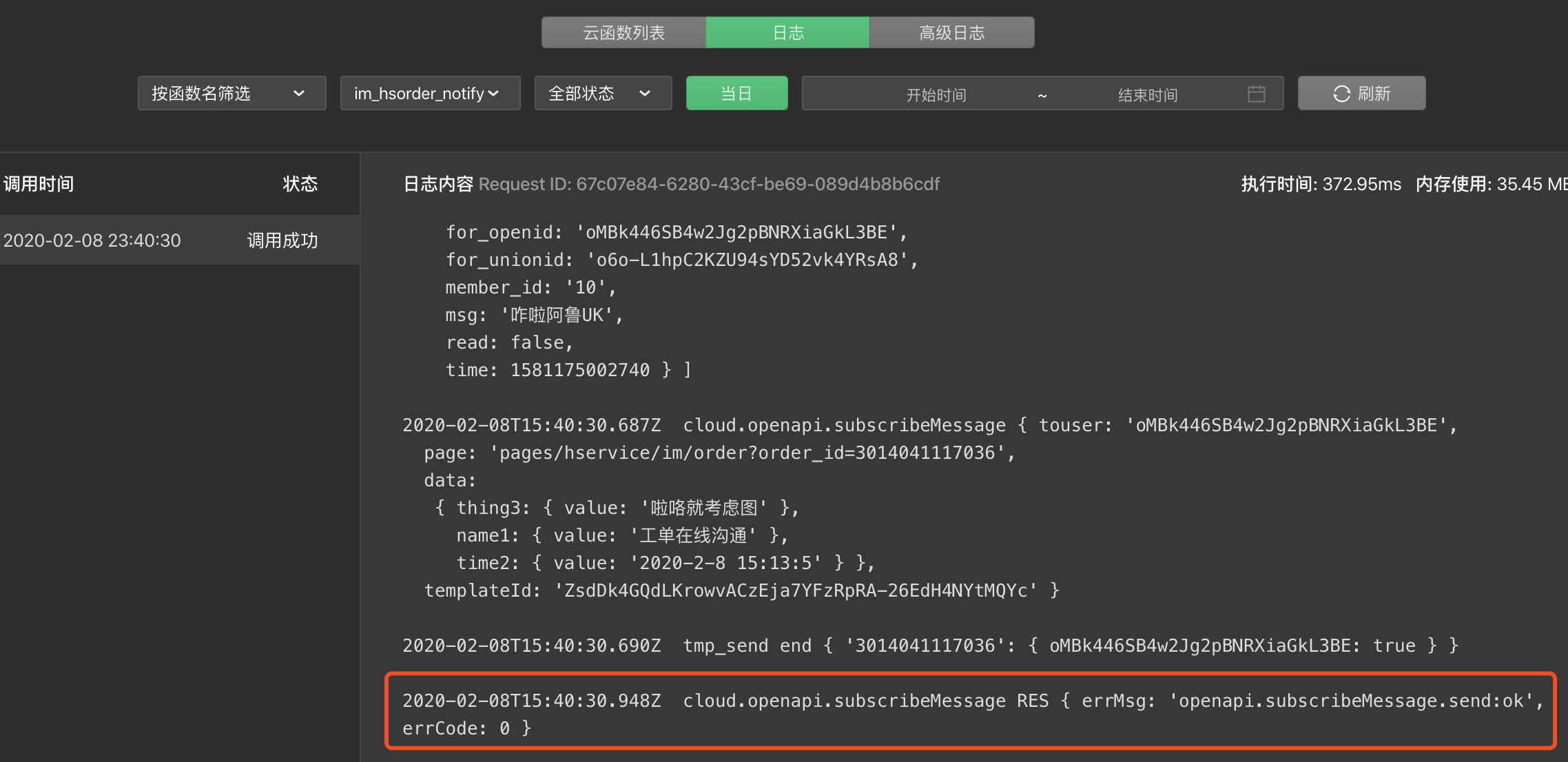This screenshot has height=762, width=1568.
Task: Click the Request ID text
Action: click(708, 184)
